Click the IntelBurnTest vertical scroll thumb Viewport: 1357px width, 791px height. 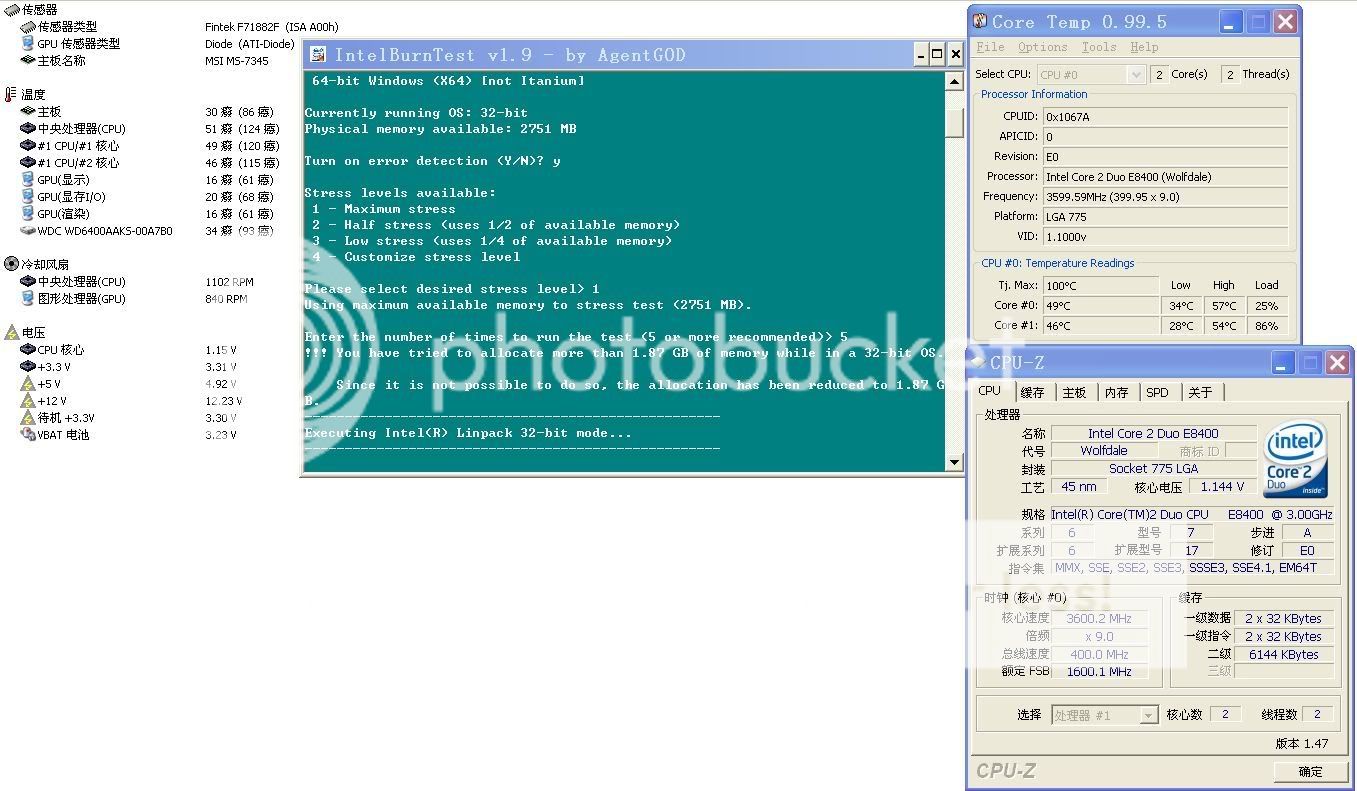pyautogui.click(x=955, y=122)
